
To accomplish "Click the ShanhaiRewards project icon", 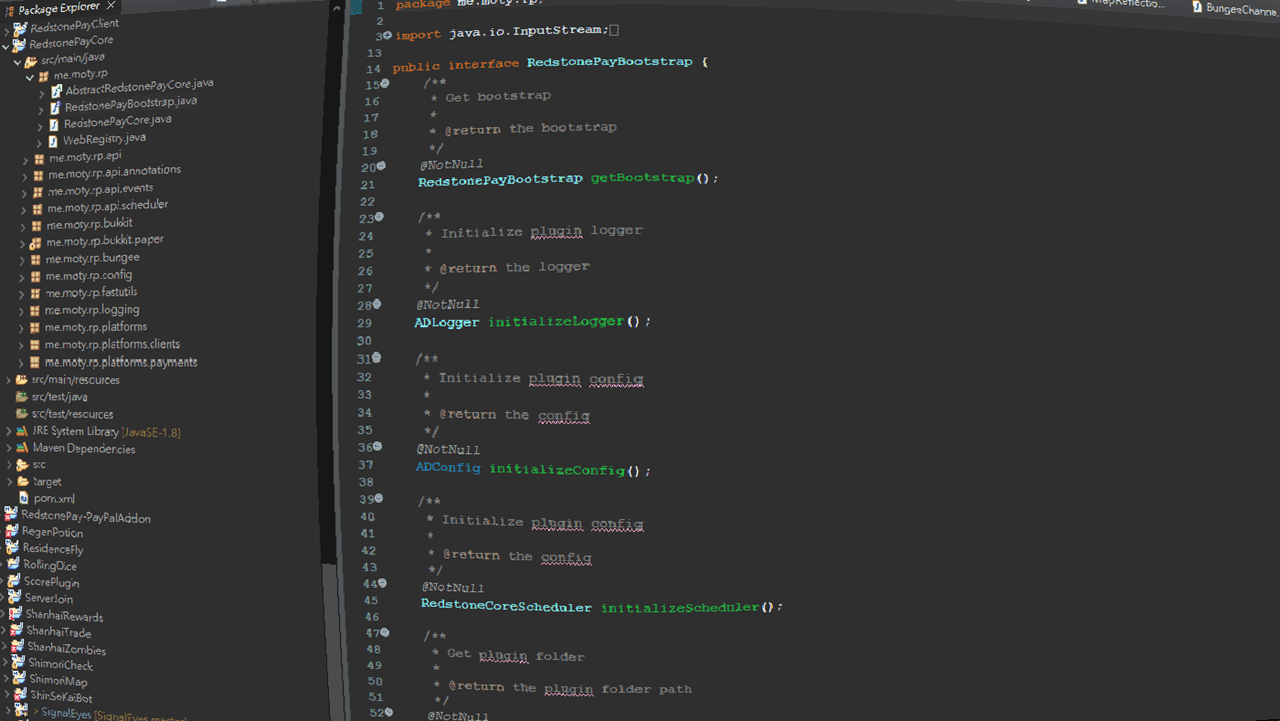I will pyautogui.click(x=16, y=614).
